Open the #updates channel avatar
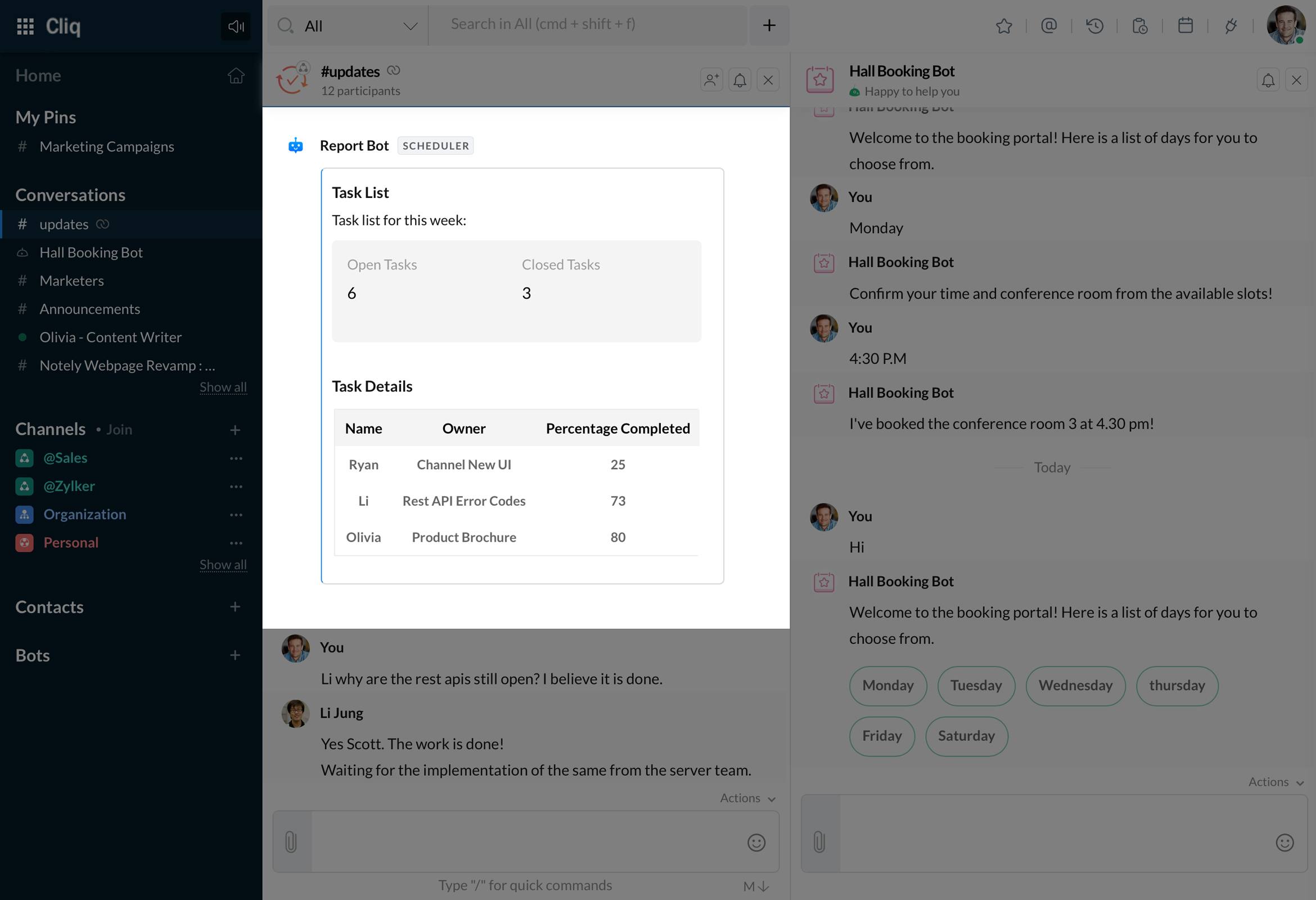 (x=293, y=79)
